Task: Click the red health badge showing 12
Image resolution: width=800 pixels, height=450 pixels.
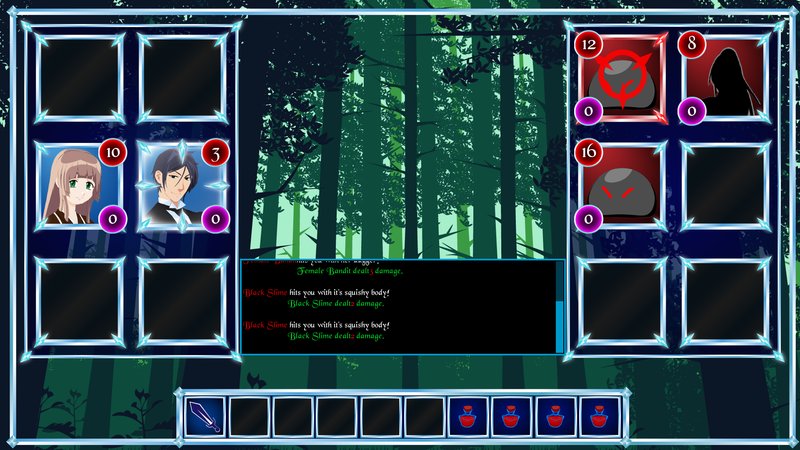Action: [x=589, y=44]
